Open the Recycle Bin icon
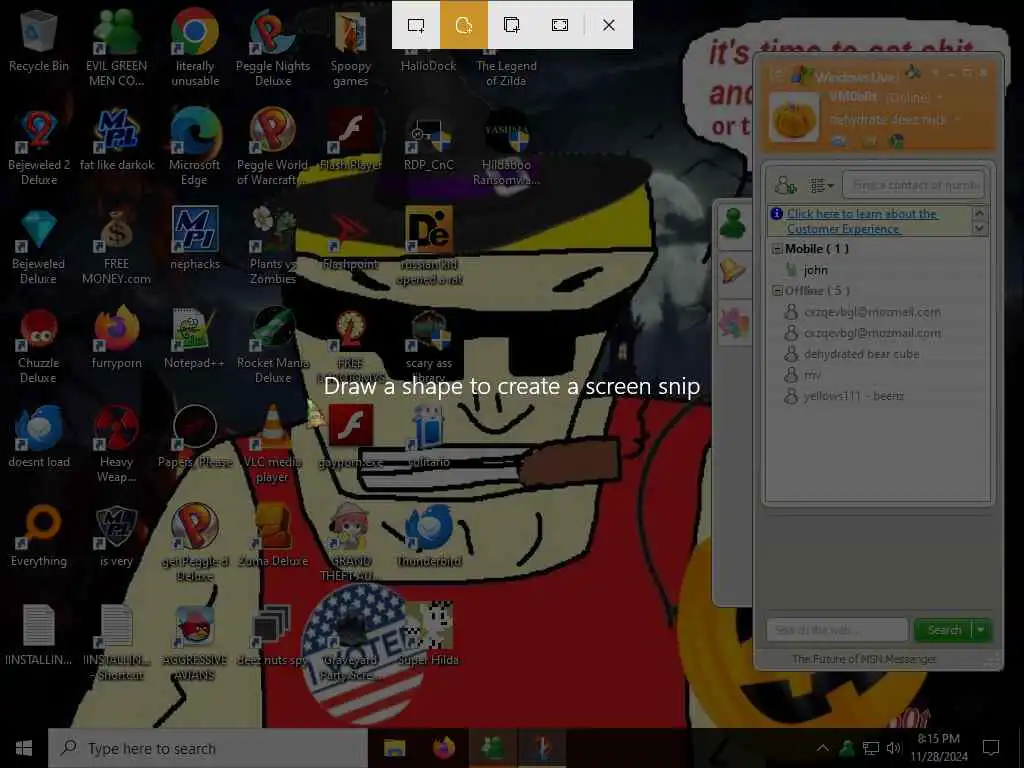 (x=39, y=42)
